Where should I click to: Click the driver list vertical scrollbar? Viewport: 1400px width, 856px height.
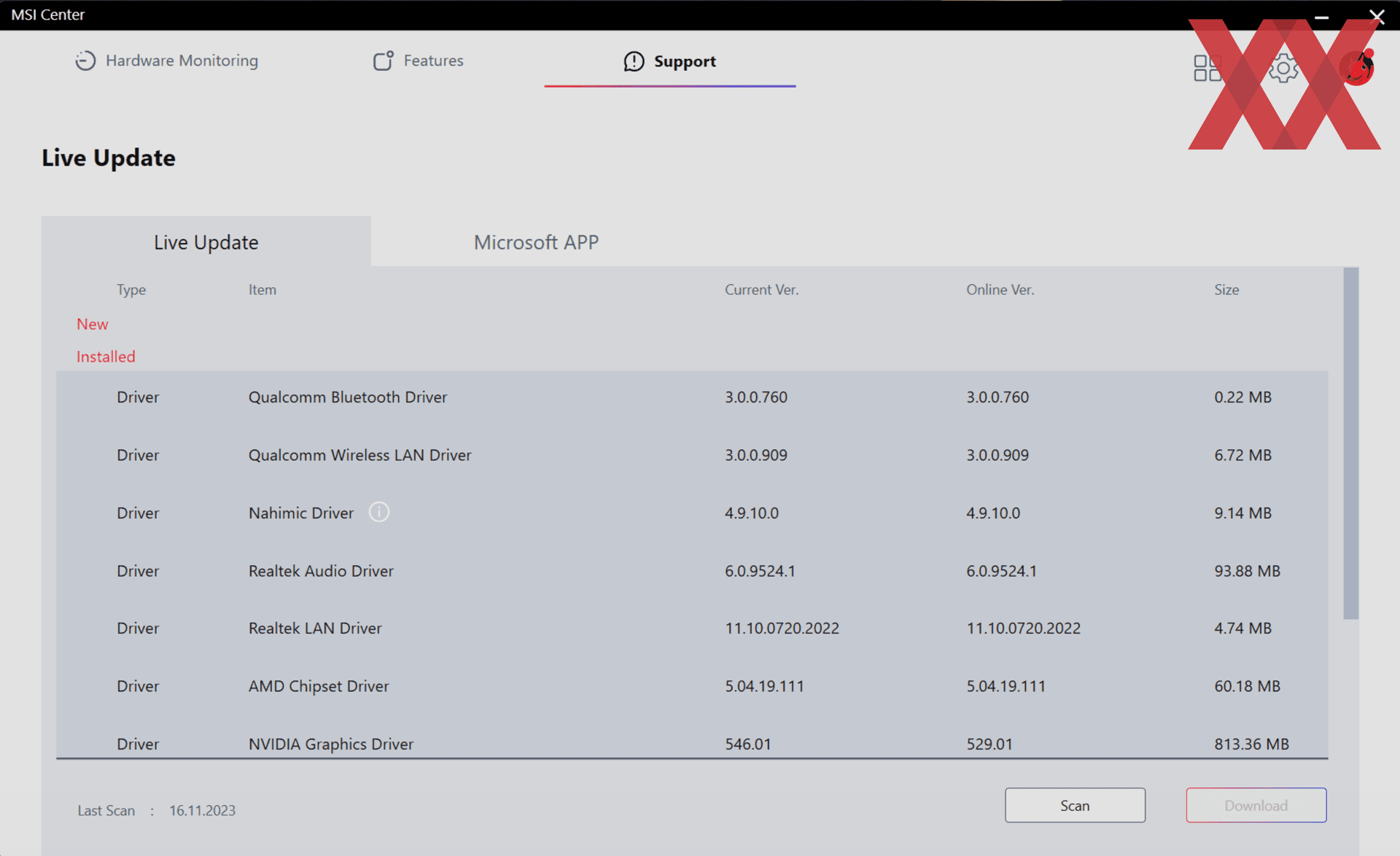coord(1351,443)
